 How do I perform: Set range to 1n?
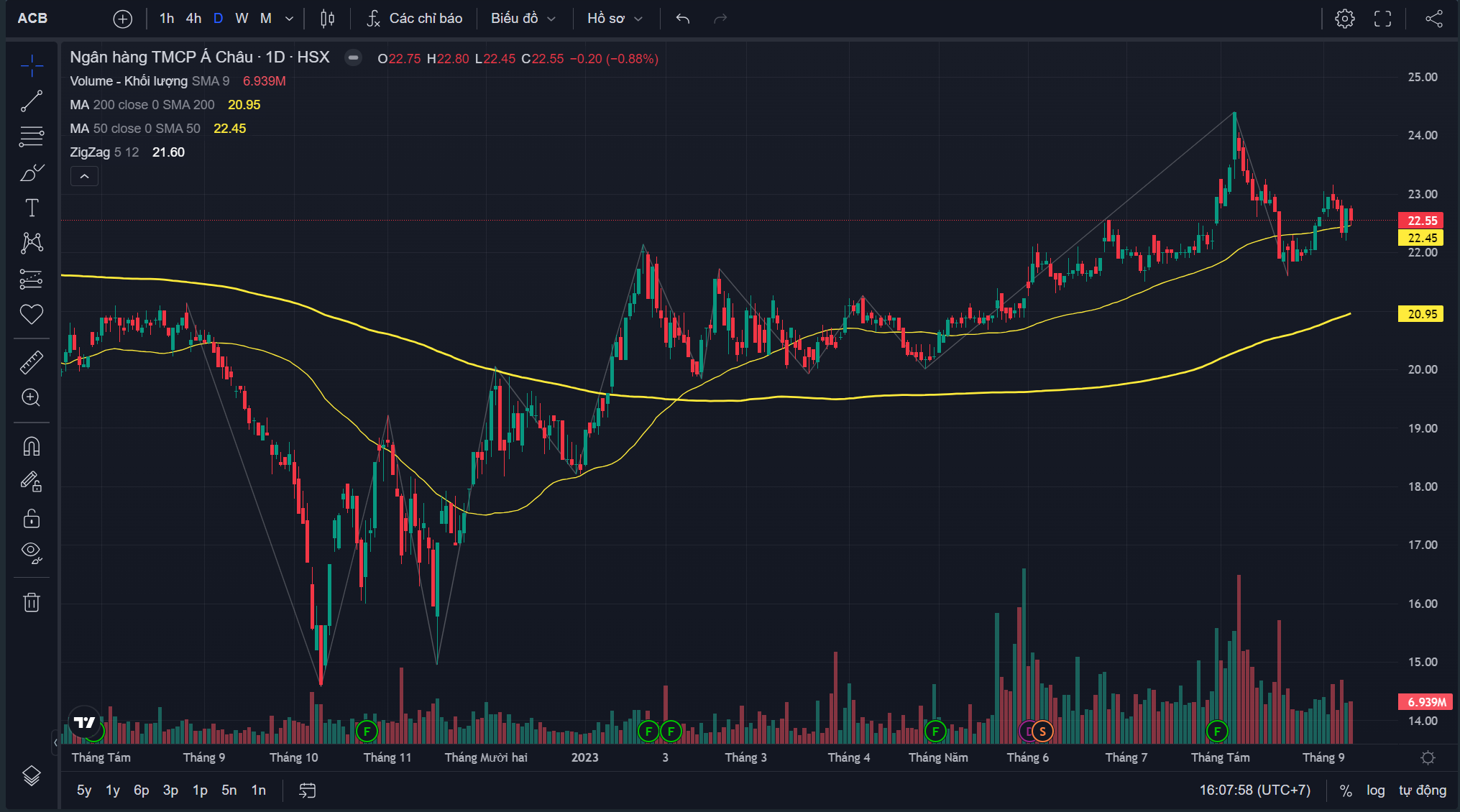pyautogui.click(x=259, y=790)
